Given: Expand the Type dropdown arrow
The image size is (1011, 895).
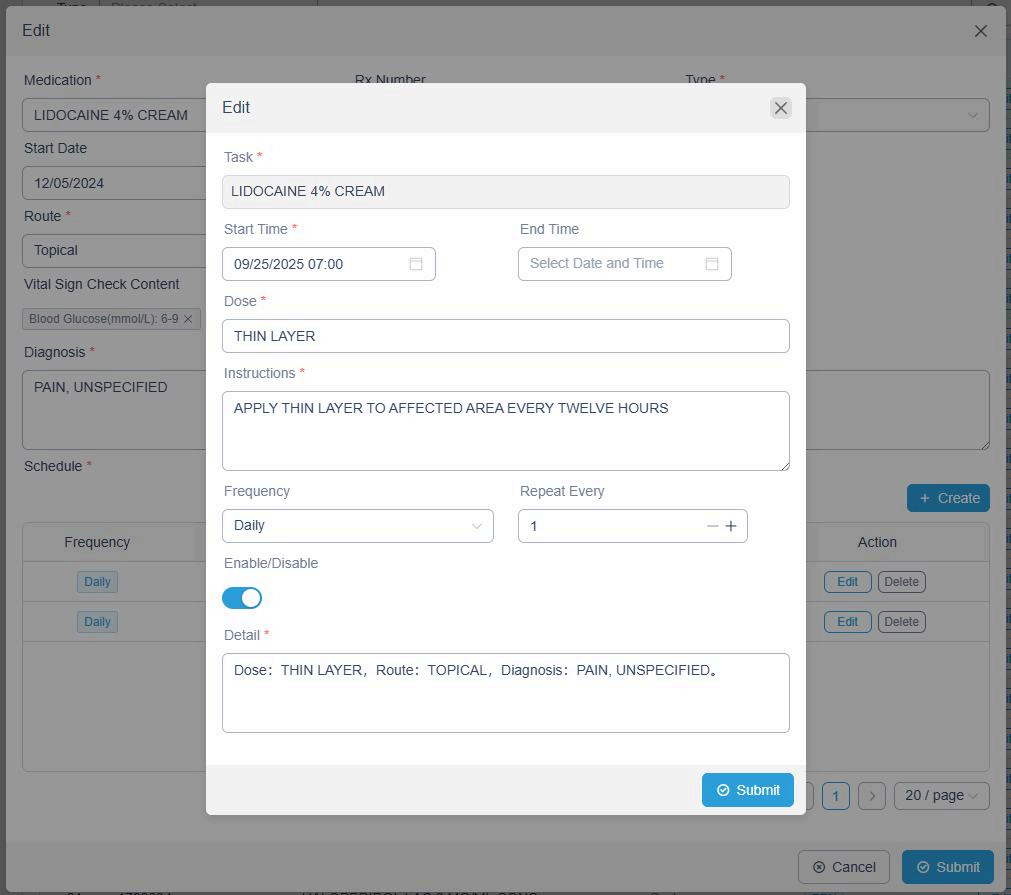Looking at the screenshot, I should pos(972,115).
